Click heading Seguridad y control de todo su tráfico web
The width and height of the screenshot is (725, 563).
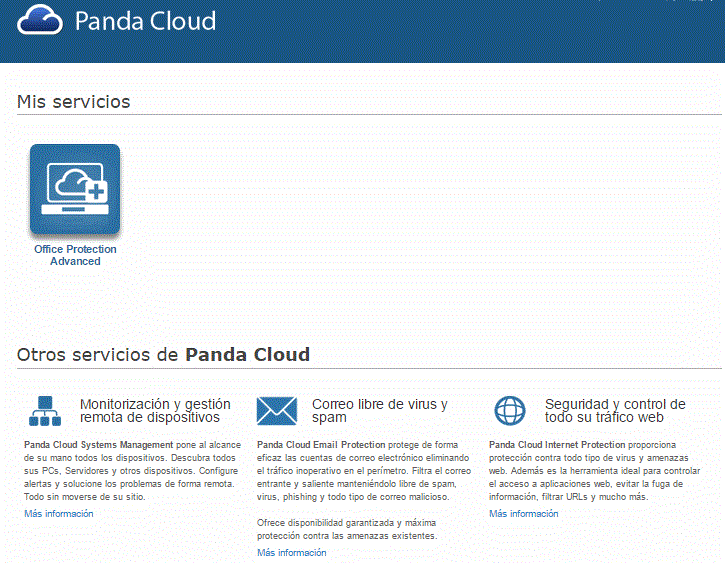click(615, 410)
